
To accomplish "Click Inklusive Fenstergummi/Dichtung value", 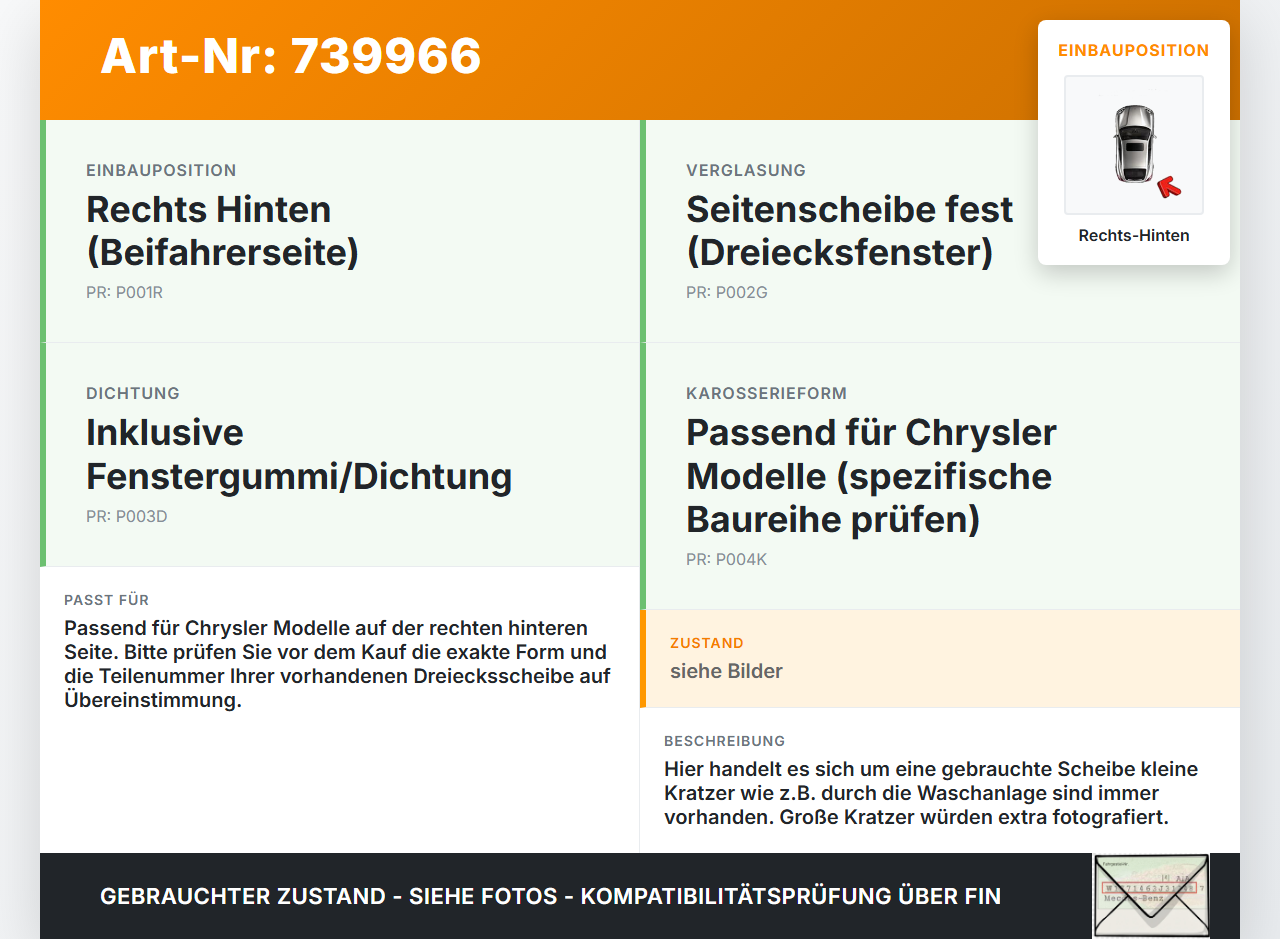I will [x=299, y=454].
